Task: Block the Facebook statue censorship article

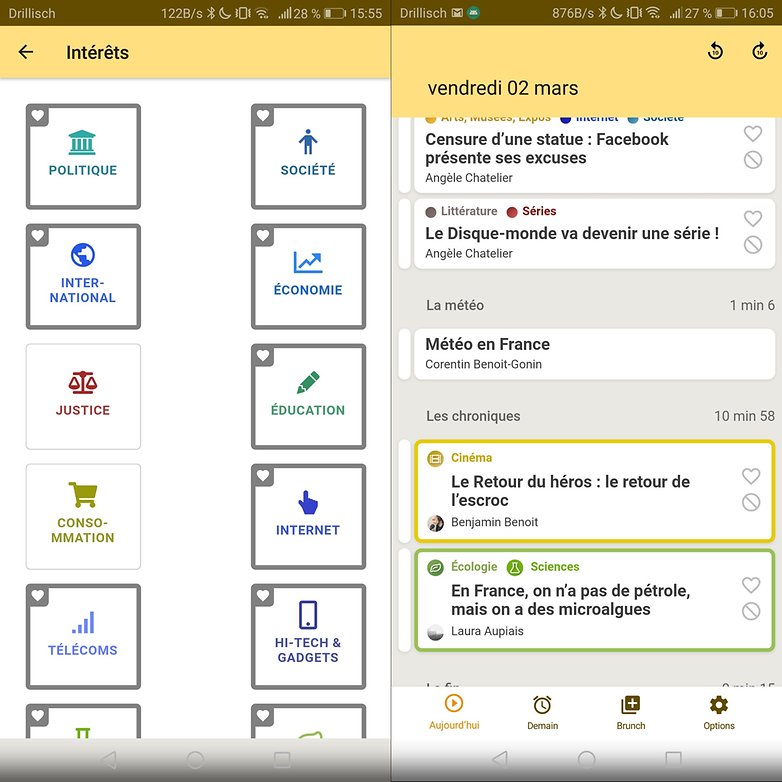Action: [x=753, y=160]
